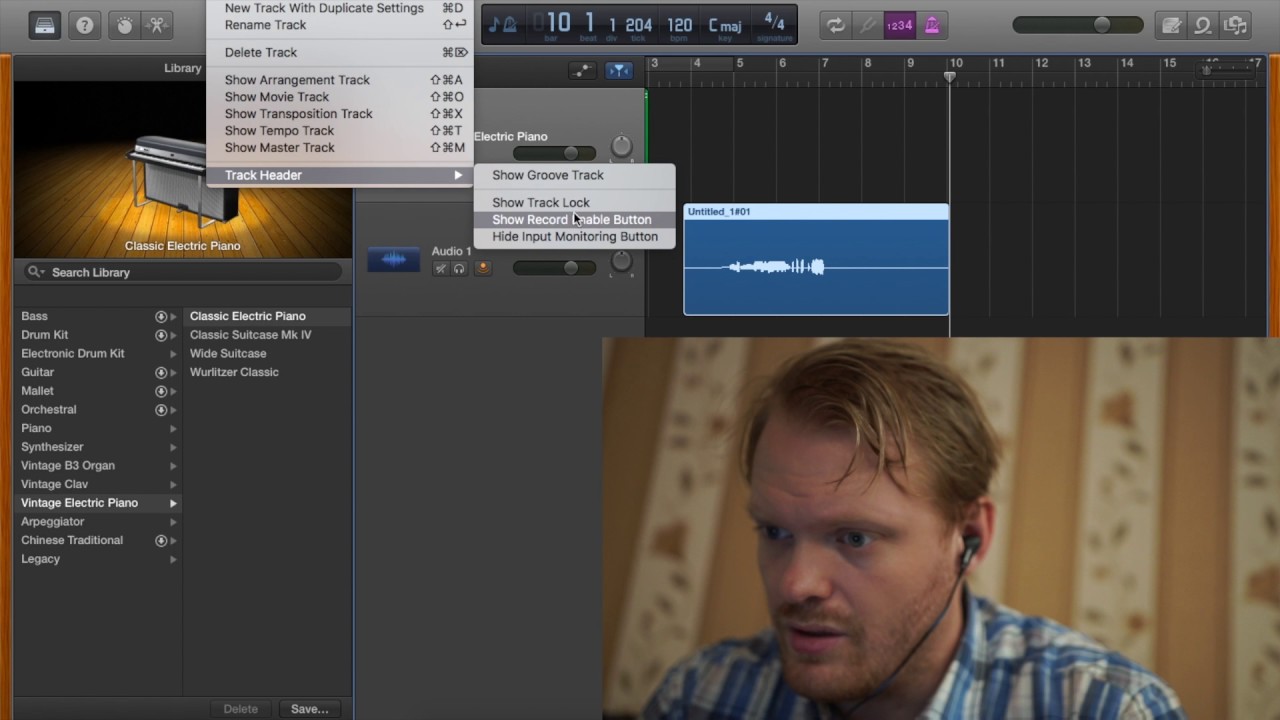Image resolution: width=1280 pixels, height=720 pixels.
Task: Toggle the Cycle loop button
Action: [835, 25]
